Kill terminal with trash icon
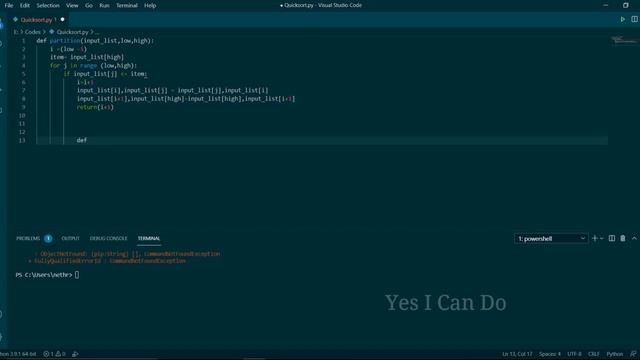Screen dimensions: 640x360 pyautogui.click(x=623, y=238)
